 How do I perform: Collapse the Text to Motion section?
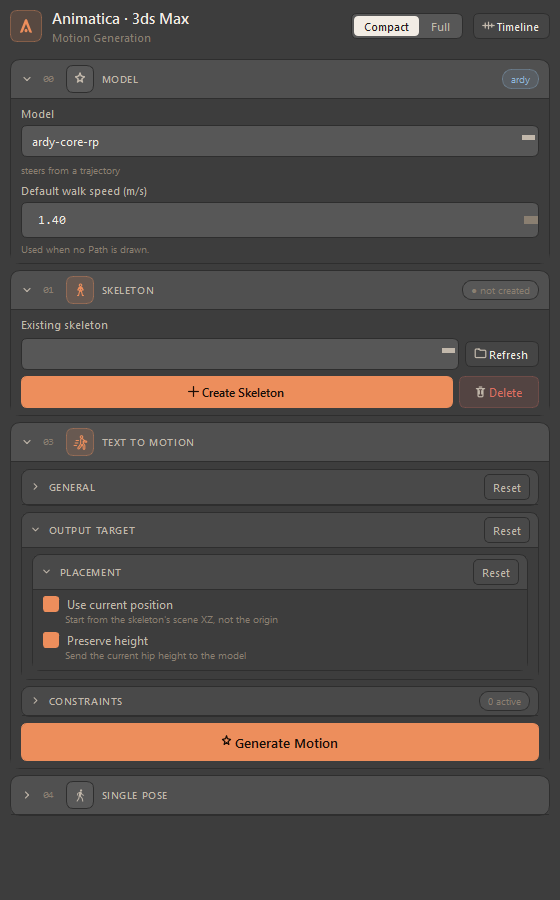coord(27,442)
